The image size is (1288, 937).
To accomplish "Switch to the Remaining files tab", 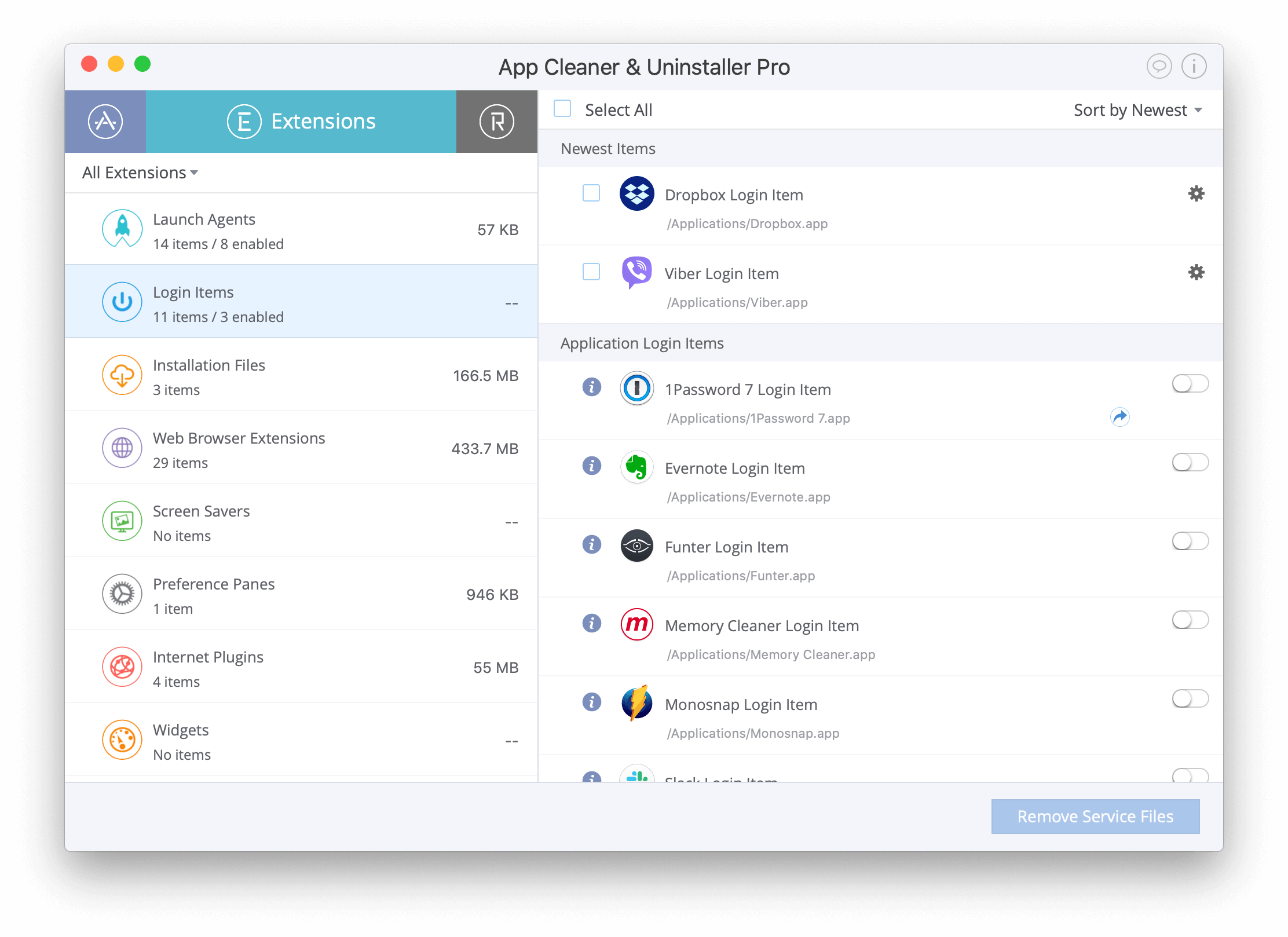I will pyautogui.click(x=497, y=121).
